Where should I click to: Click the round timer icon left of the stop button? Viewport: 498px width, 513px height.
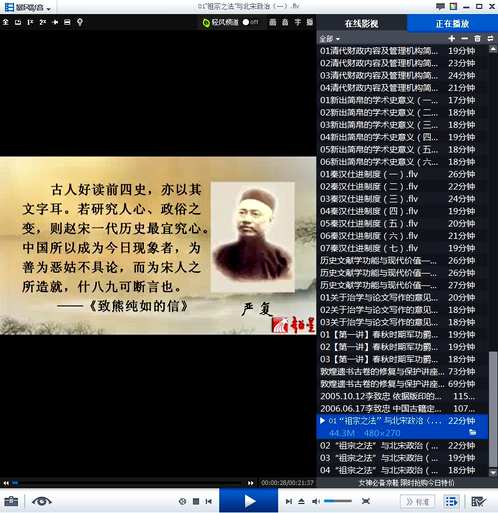coord(182,501)
